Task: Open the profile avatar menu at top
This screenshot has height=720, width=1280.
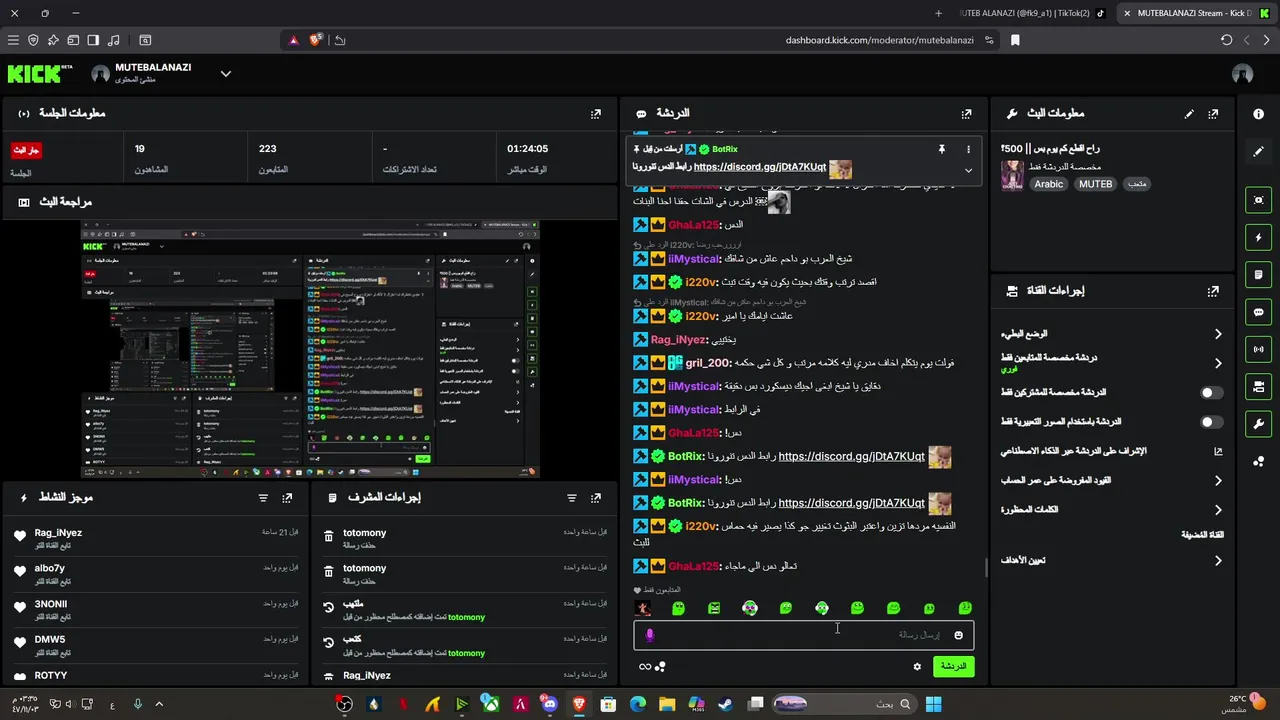Action: [x=1243, y=74]
